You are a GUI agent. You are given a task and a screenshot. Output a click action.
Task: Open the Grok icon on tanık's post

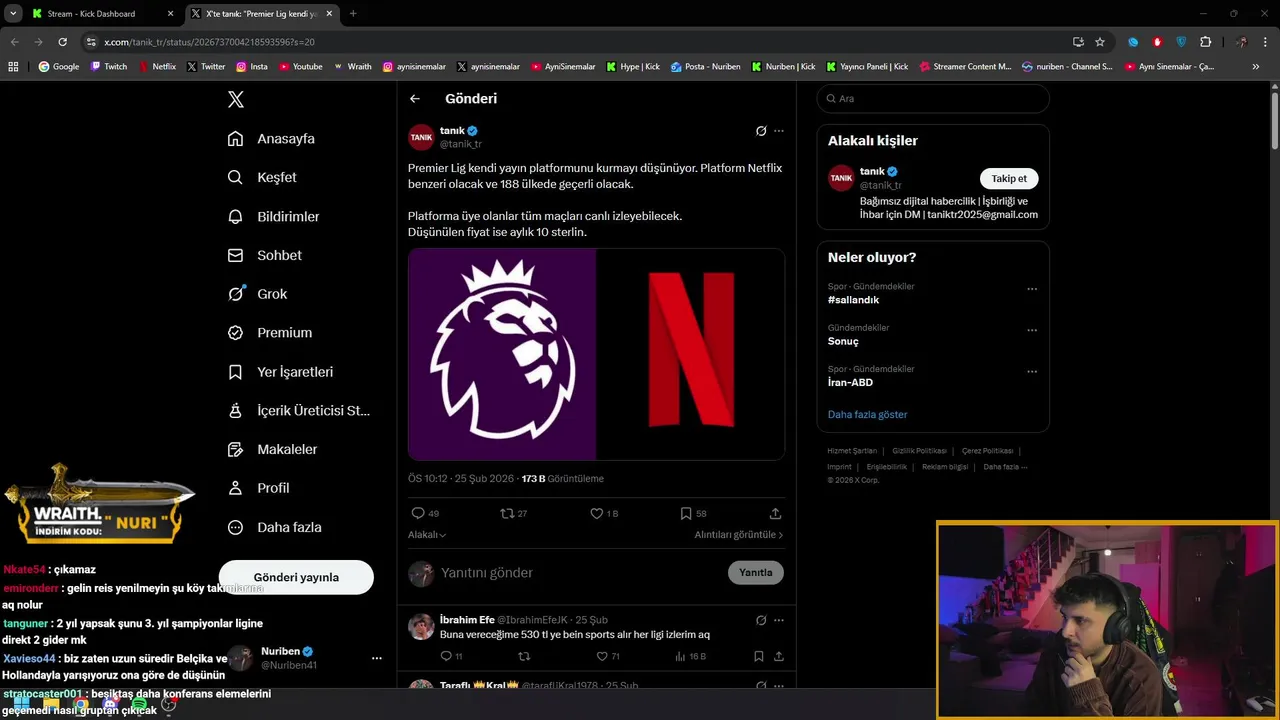(761, 131)
